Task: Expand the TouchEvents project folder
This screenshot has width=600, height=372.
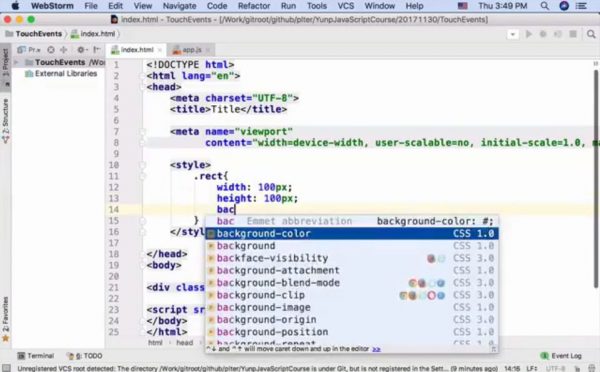Action: pos(16,62)
